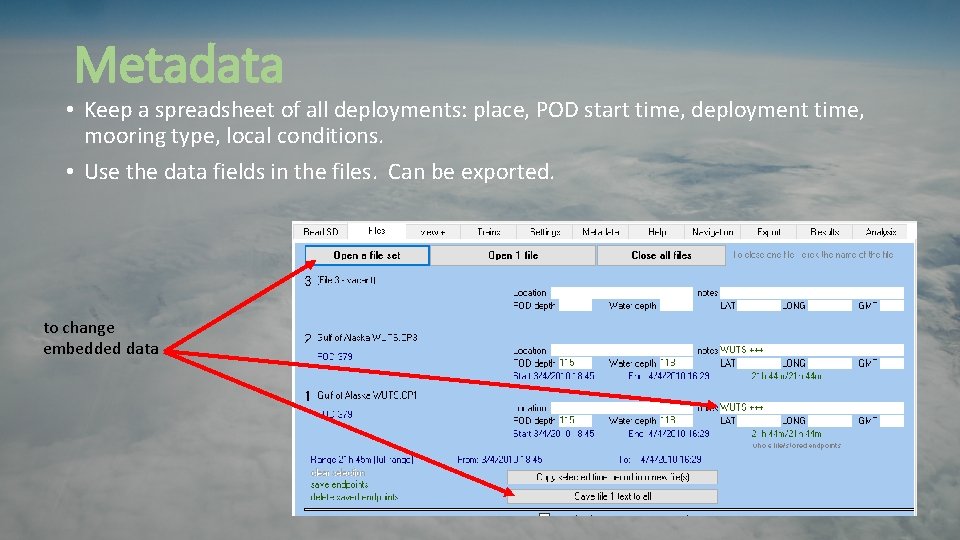Click the GMT field of File 3
The height and width of the screenshot is (540, 960).
click(x=891, y=306)
